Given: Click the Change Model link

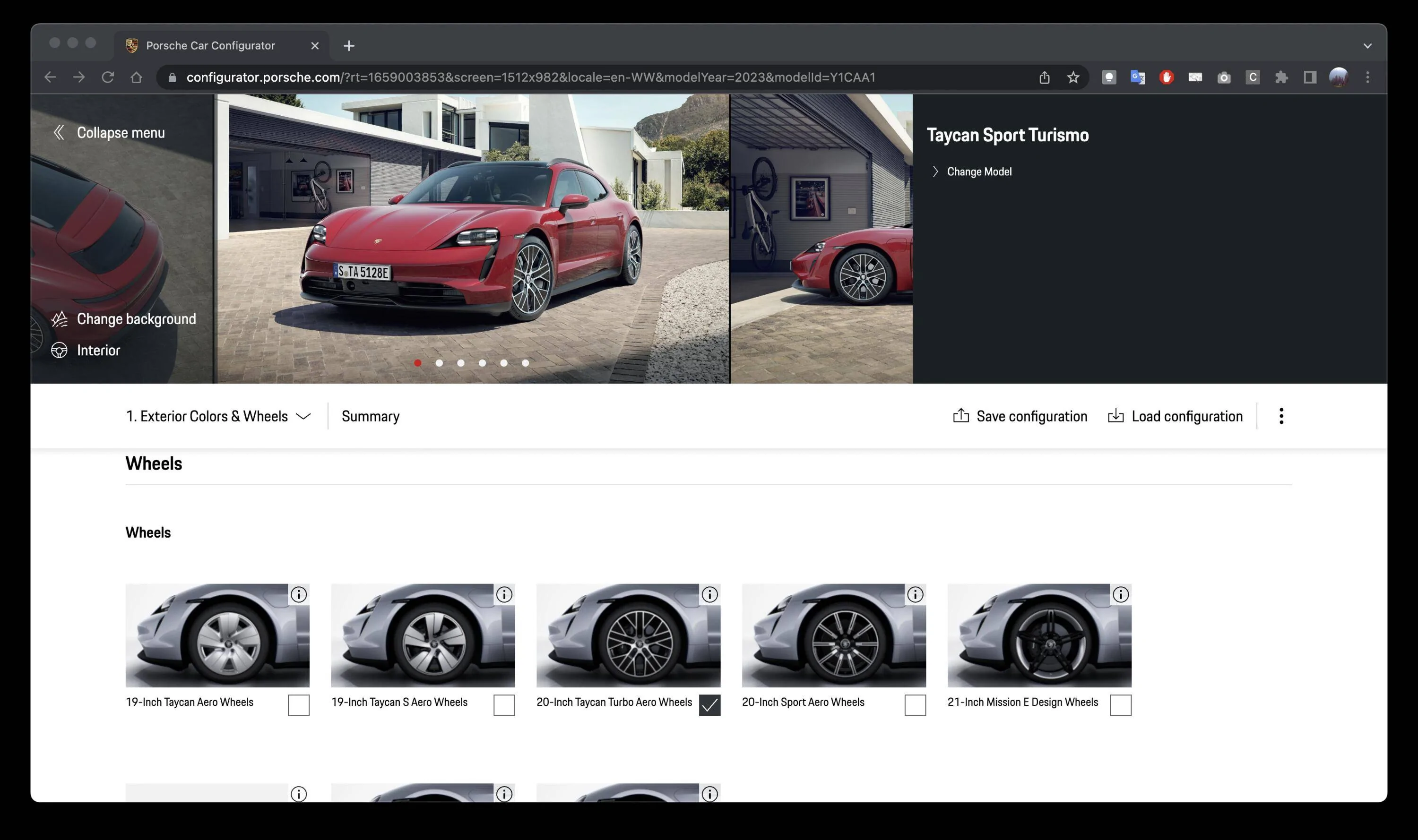Looking at the screenshot, I should [x=979, y=171].
